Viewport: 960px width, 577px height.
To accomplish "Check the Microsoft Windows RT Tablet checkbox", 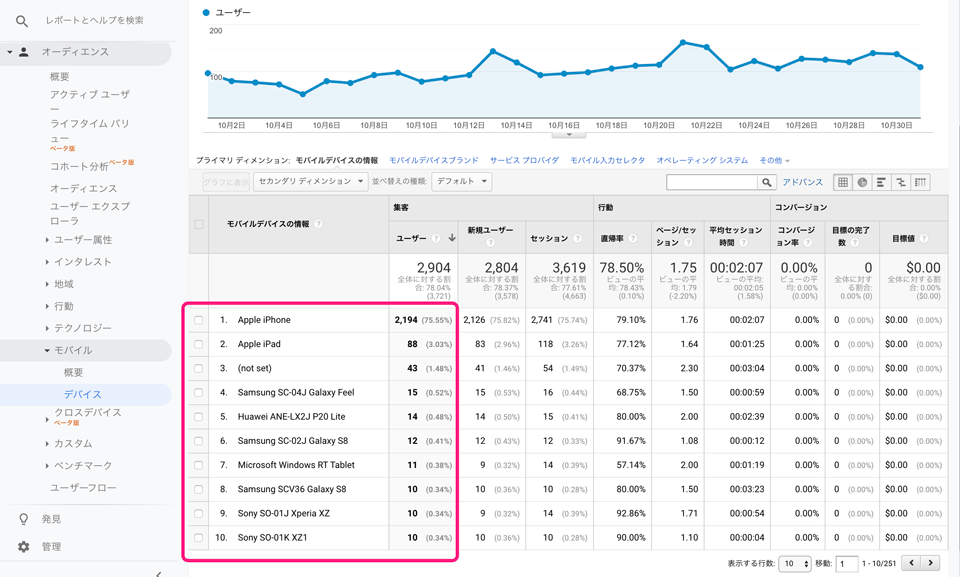I will coord(198,465).
